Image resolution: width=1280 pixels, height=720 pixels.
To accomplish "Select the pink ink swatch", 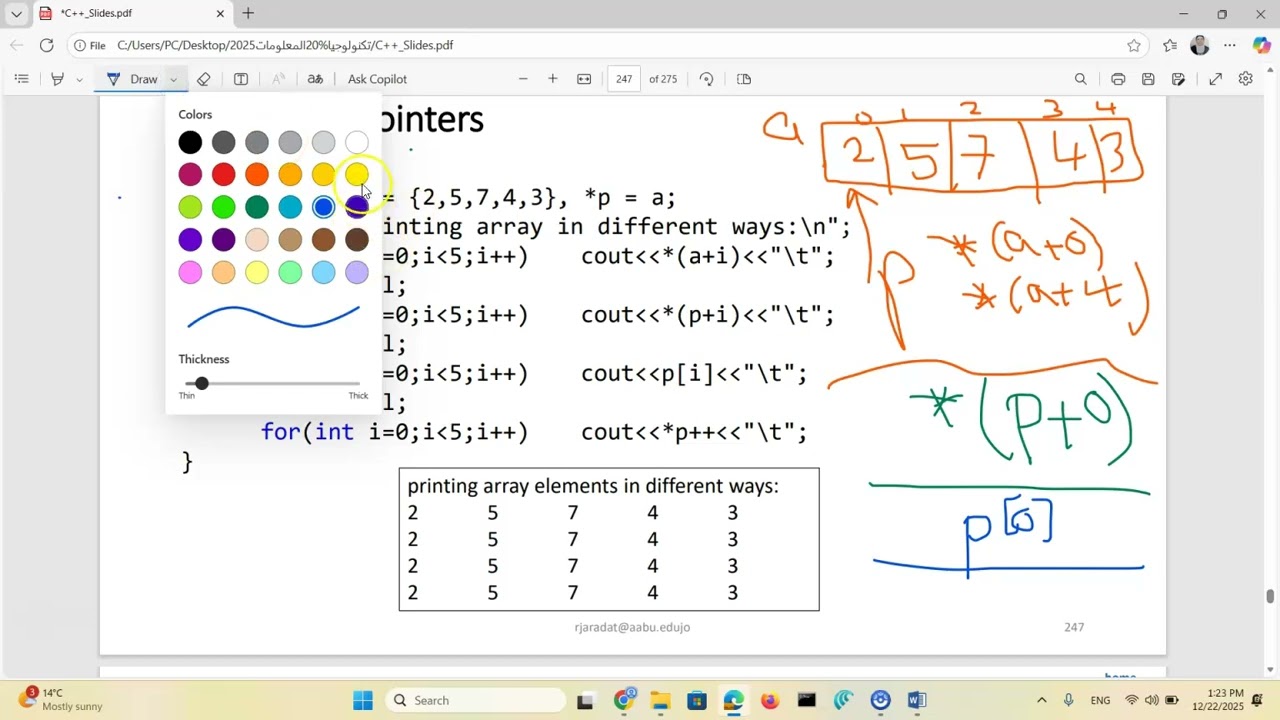I will click(x=190, y=272).
